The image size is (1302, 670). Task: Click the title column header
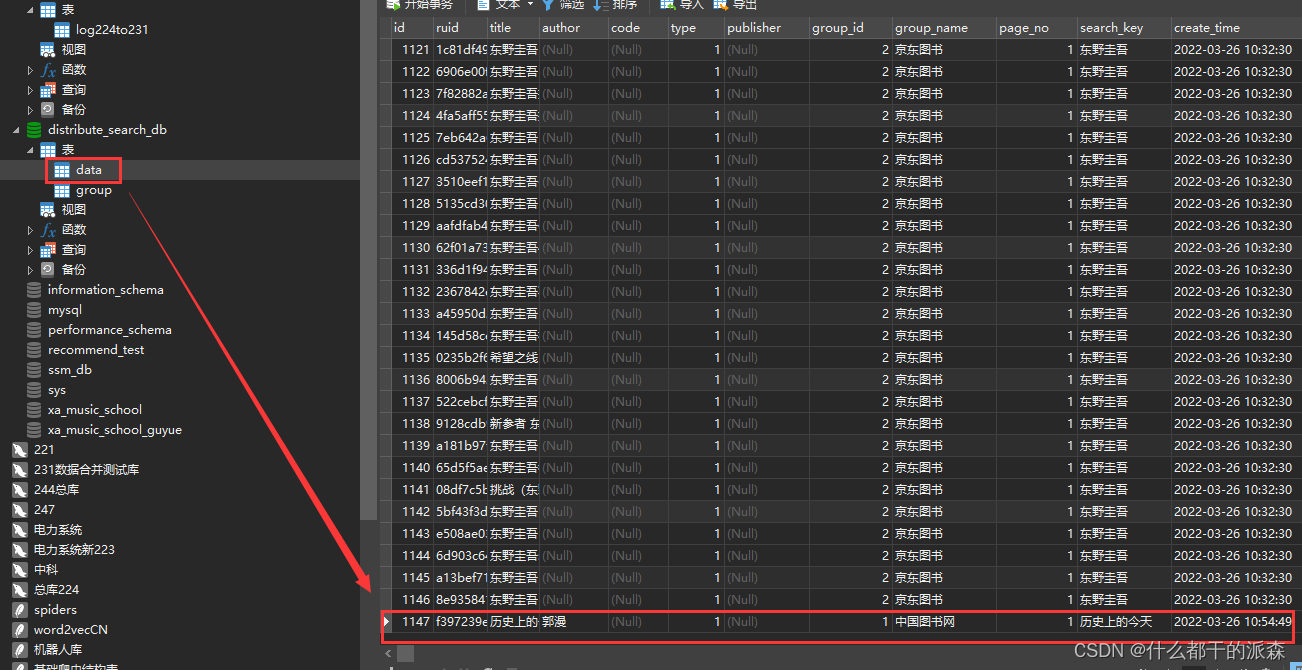(x=512, y=28)
